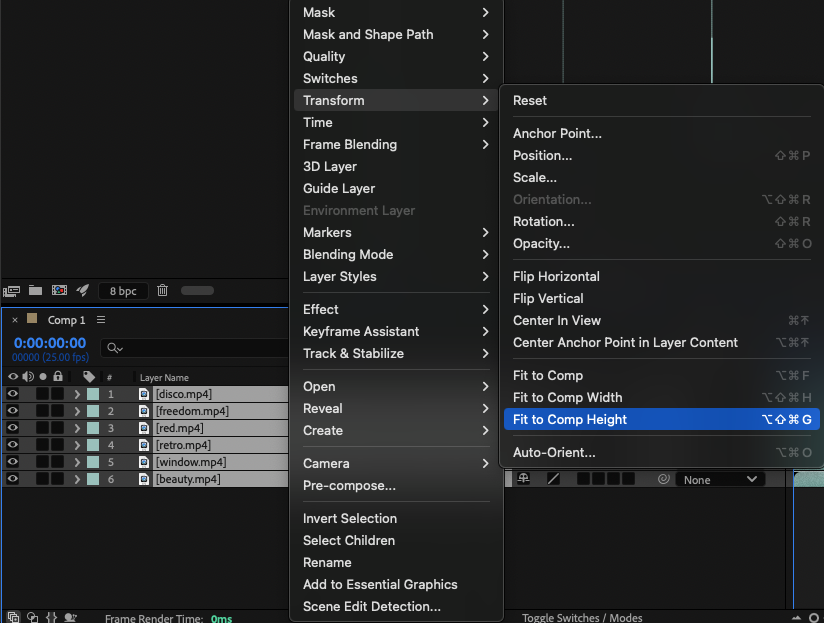Click the 8 bpc color depth button
Viewport: 824px width, 623px height.
[123, 291]
